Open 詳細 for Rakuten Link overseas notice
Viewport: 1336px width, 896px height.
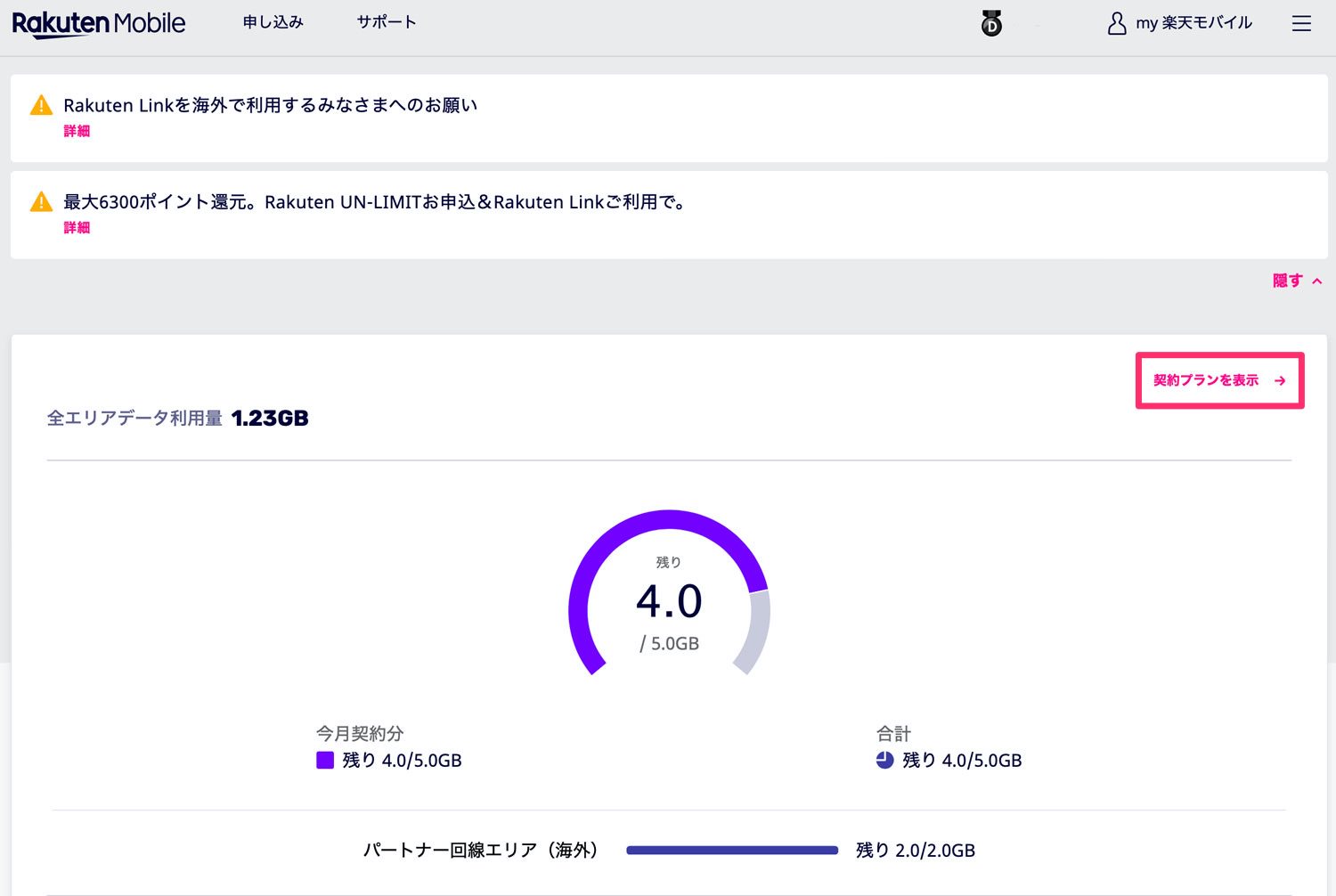pyautogui.click(x=77, y=131)
